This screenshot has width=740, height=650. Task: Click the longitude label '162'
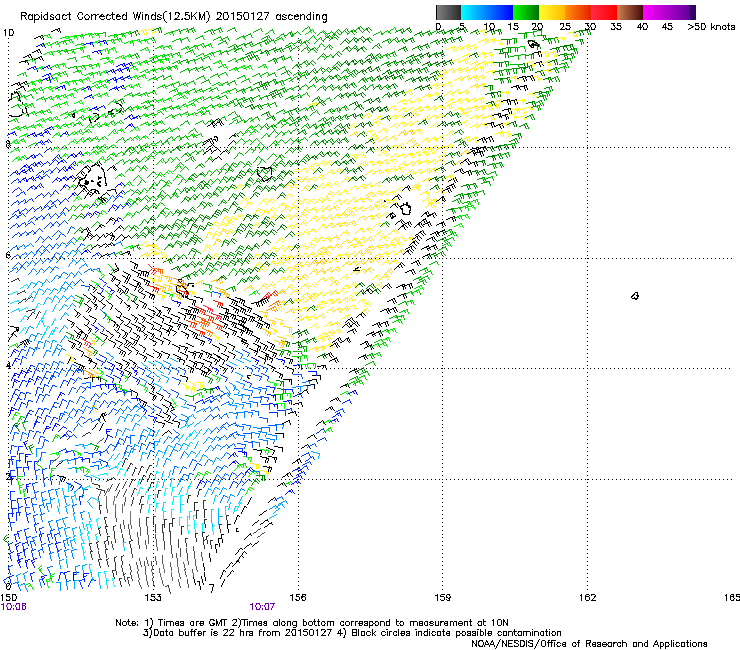pos(588,598)
